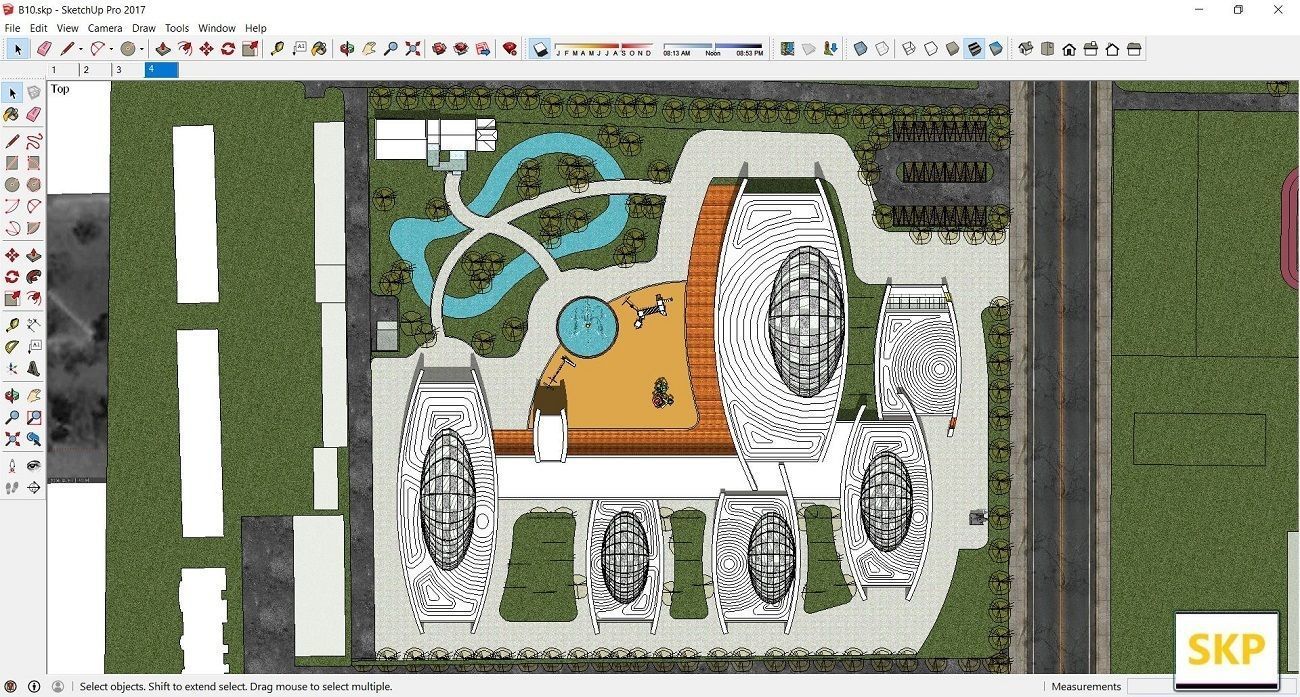Select the Protractor tool
This screenshot has width=1300, height=697.
tap(12, 347)
